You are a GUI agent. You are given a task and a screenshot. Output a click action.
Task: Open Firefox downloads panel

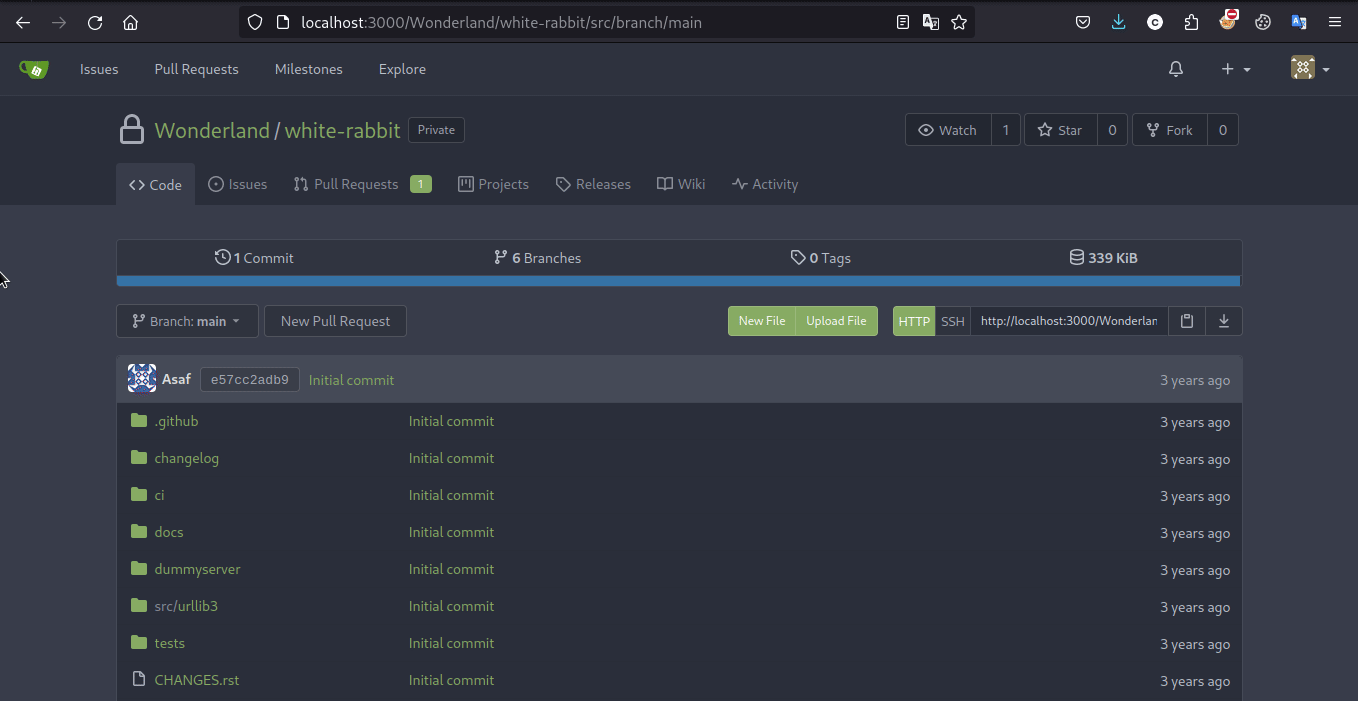point(1119,22)
